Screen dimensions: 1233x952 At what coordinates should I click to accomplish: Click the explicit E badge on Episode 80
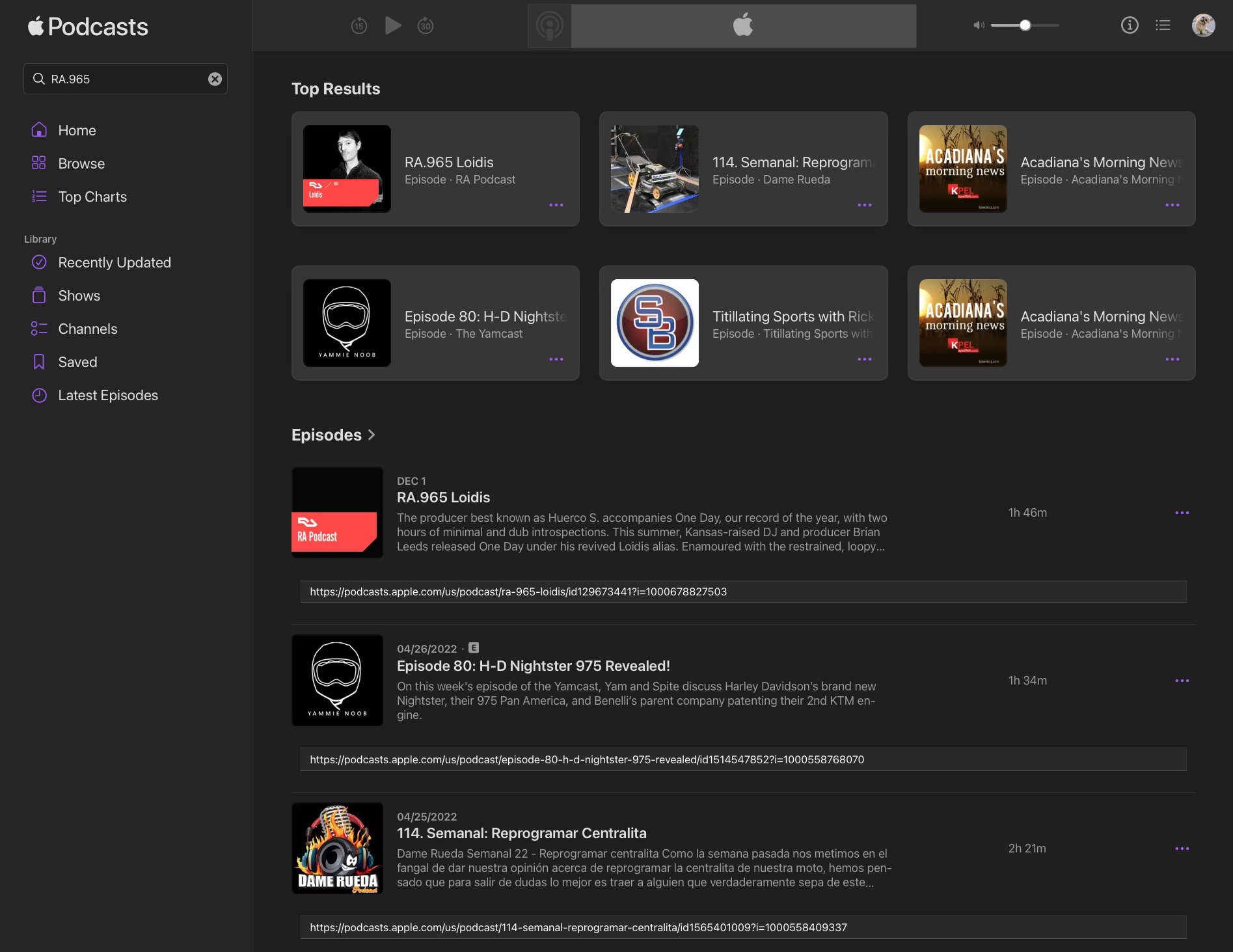474,648
